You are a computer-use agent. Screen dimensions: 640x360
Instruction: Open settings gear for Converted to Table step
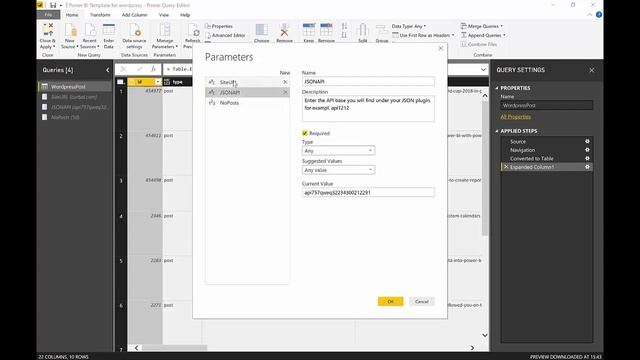click(x=587, y=158)
